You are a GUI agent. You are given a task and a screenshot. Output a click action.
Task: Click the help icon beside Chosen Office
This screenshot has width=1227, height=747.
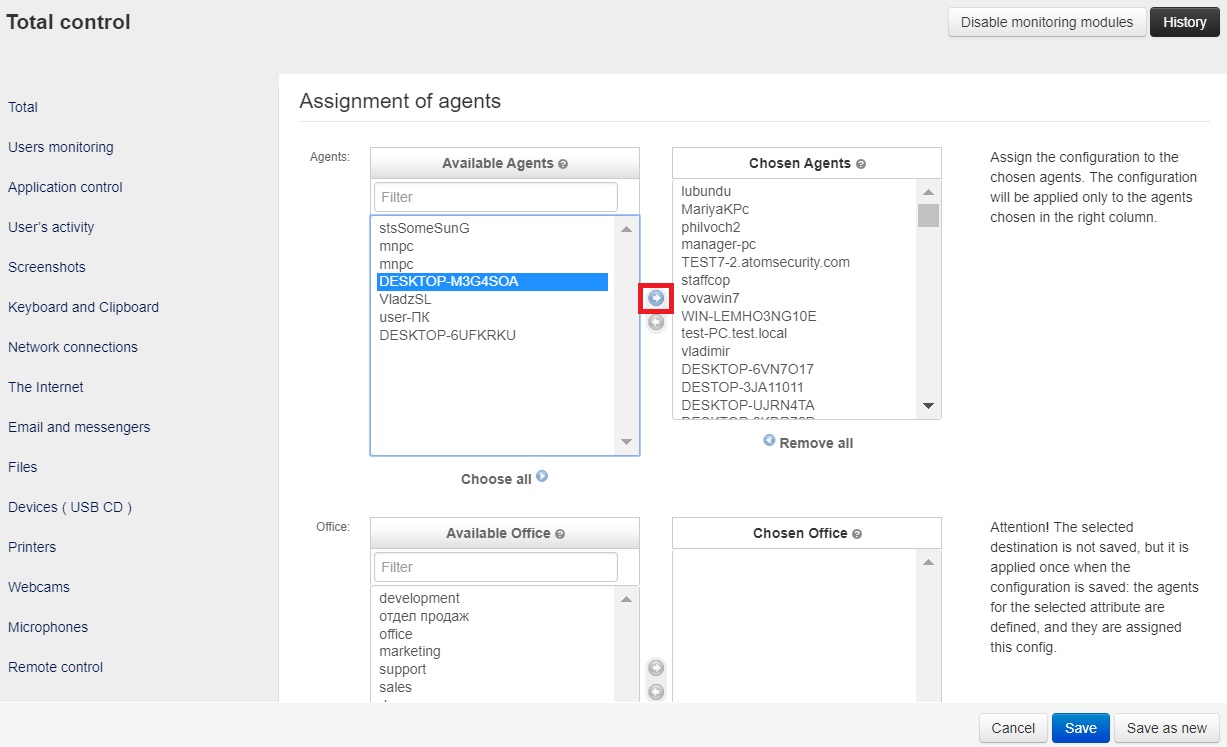[857, 534]
